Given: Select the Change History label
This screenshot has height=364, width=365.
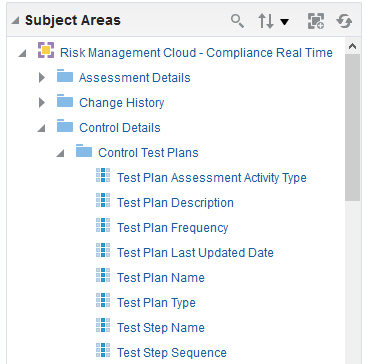Looking at the screenshot, I should pyautogui.click(x=122, y=103).
